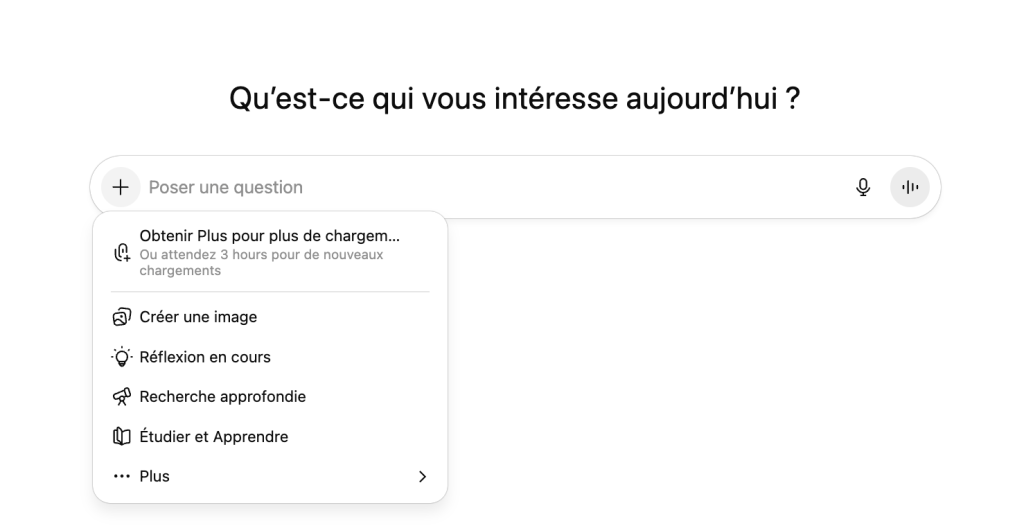
Task: Click the divider line below the upload option
Action: [x=270, y=292]
